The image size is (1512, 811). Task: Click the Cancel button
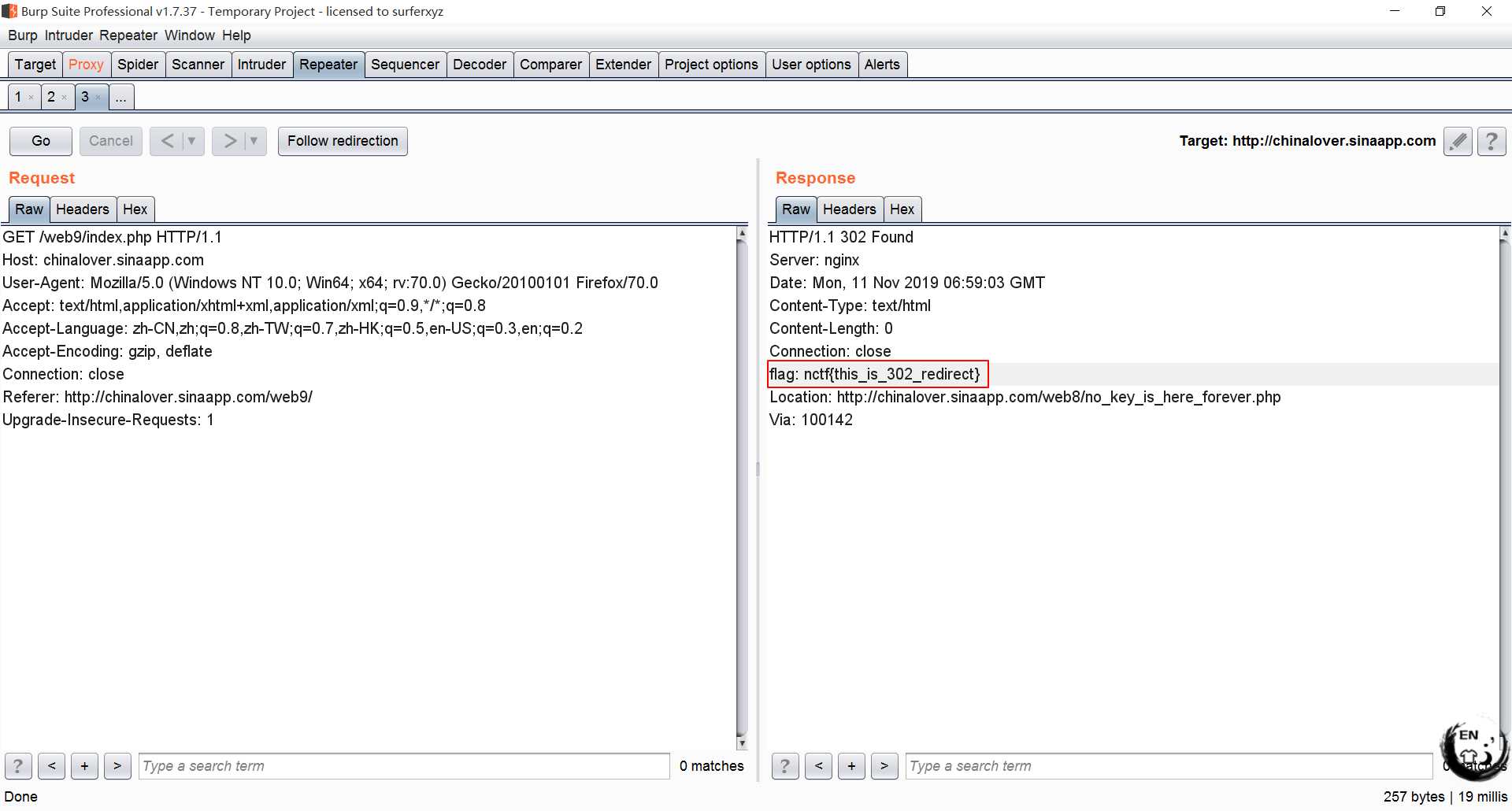[110, 141]
